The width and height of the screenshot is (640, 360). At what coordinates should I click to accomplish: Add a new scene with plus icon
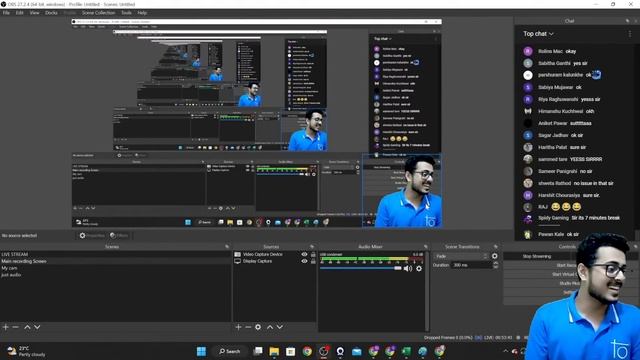pyautogui.click(x=6, y=327)
